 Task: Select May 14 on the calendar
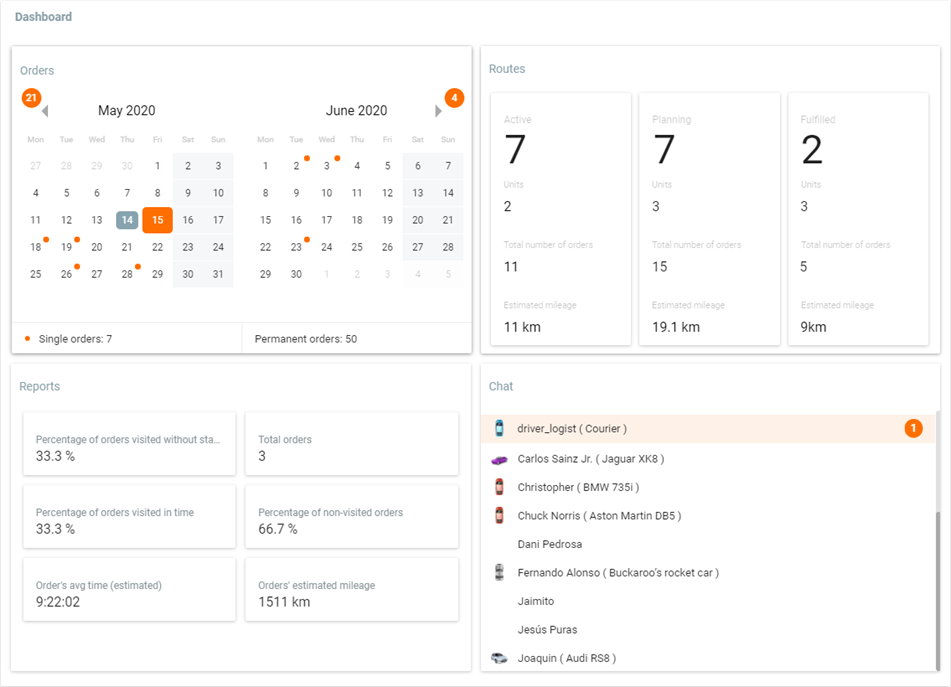pos(127,220)
